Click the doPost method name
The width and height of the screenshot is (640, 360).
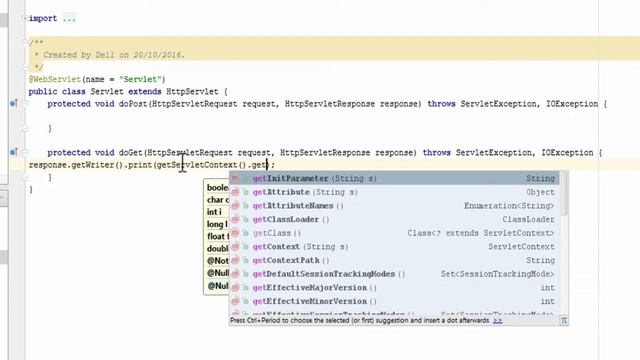pyautogui.click(x=133, y=104)
